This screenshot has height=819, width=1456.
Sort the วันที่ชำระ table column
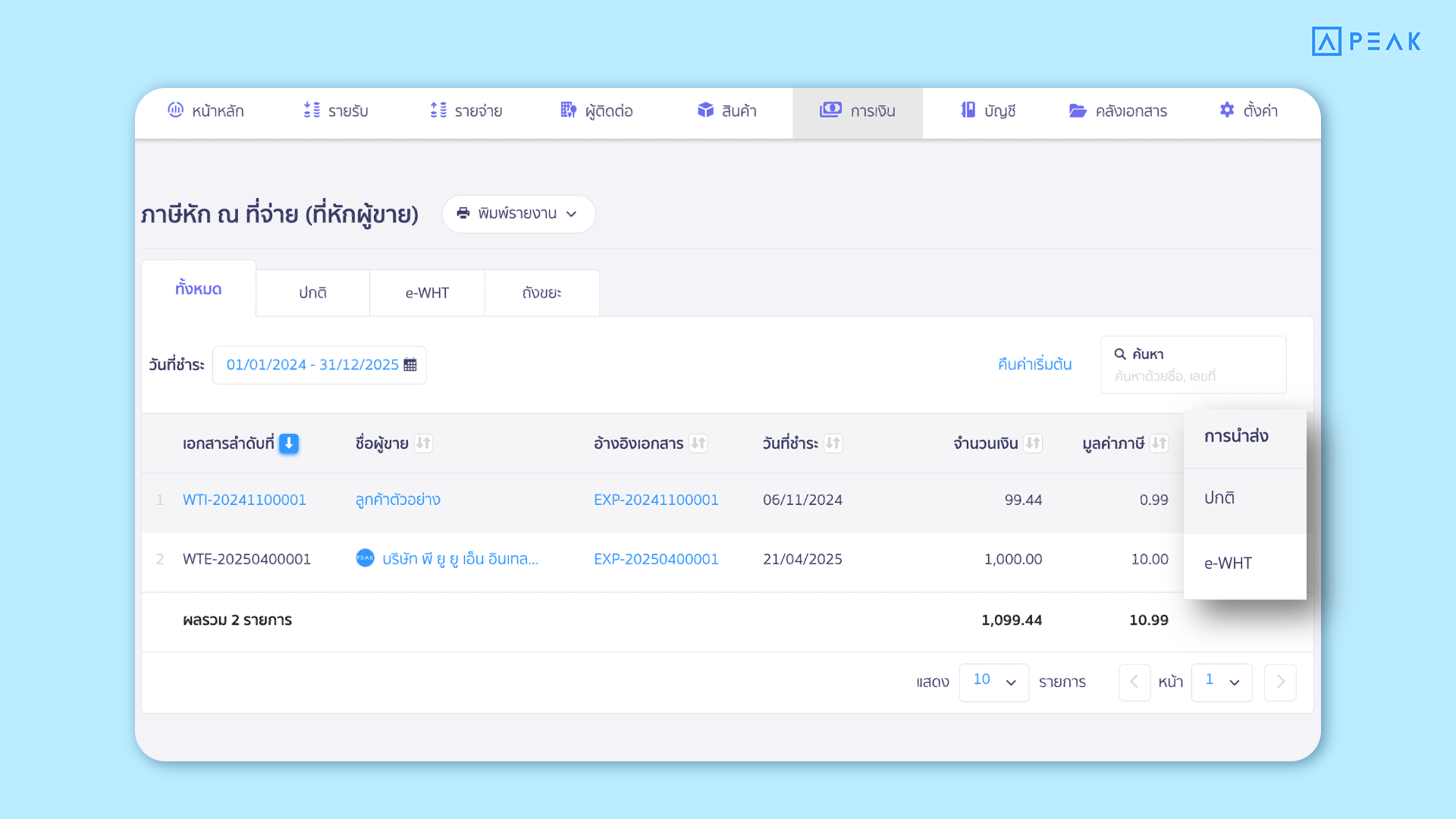(833, 444)
